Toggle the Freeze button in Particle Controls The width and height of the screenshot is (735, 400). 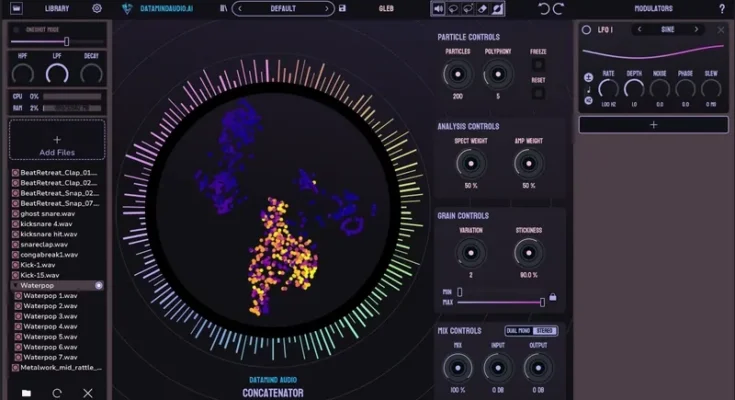point(538,66)
